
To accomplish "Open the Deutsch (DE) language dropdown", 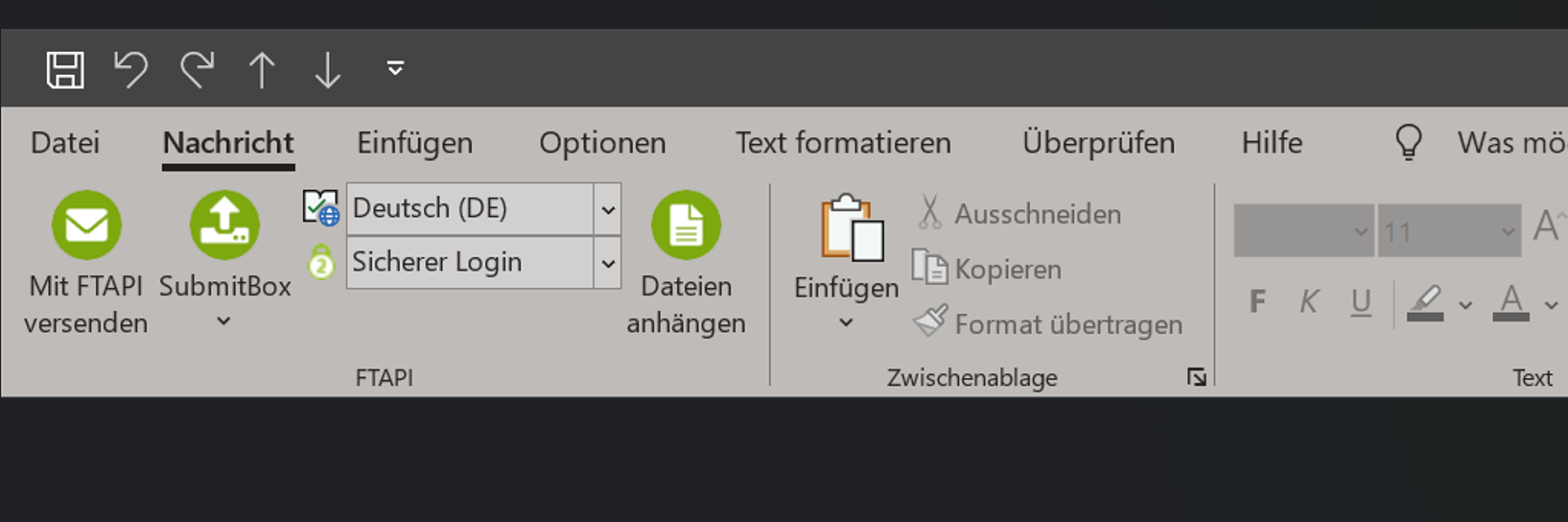I will coord(608,209).
